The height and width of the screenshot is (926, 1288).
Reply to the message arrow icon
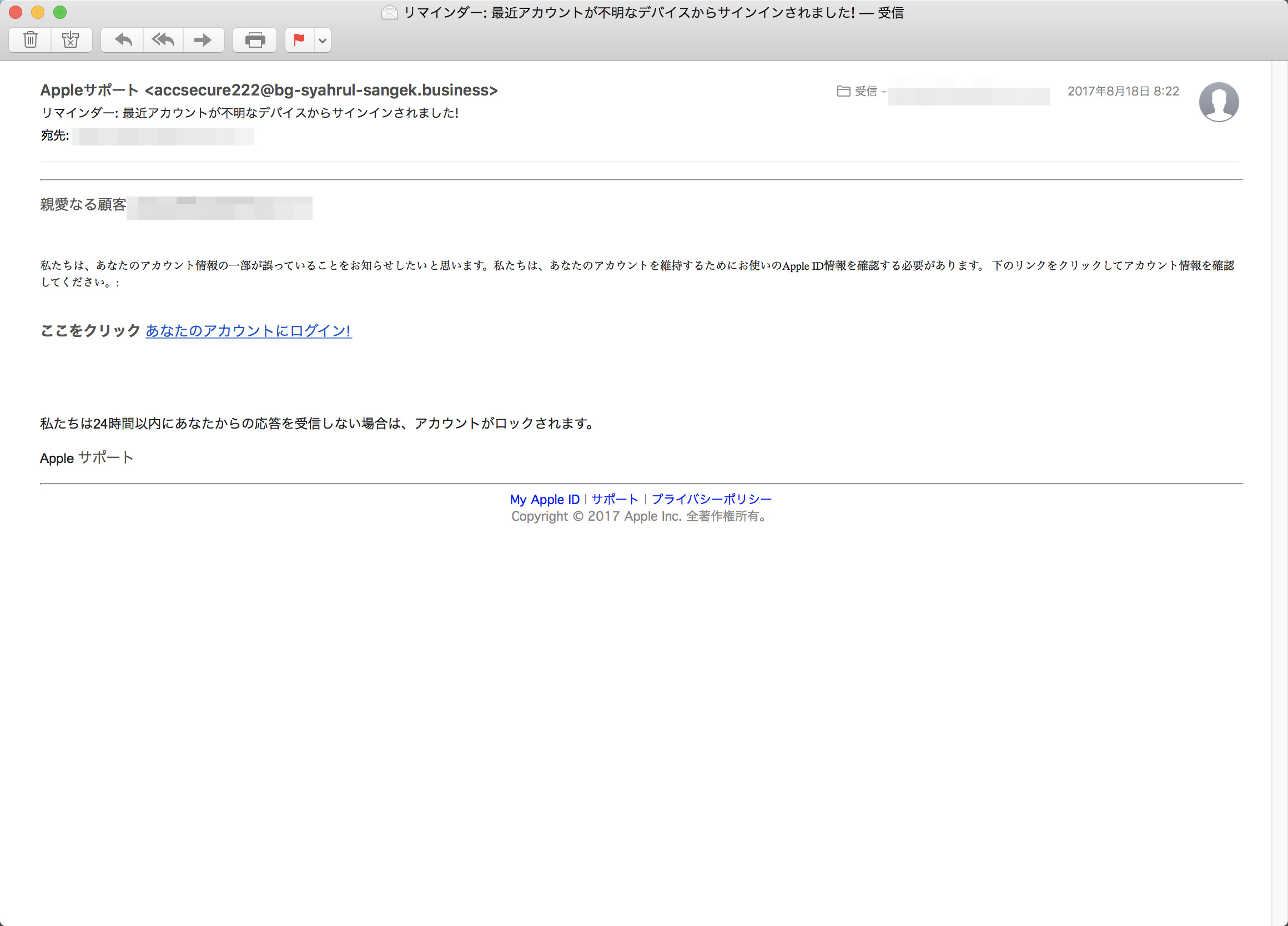tap(123, 40)
